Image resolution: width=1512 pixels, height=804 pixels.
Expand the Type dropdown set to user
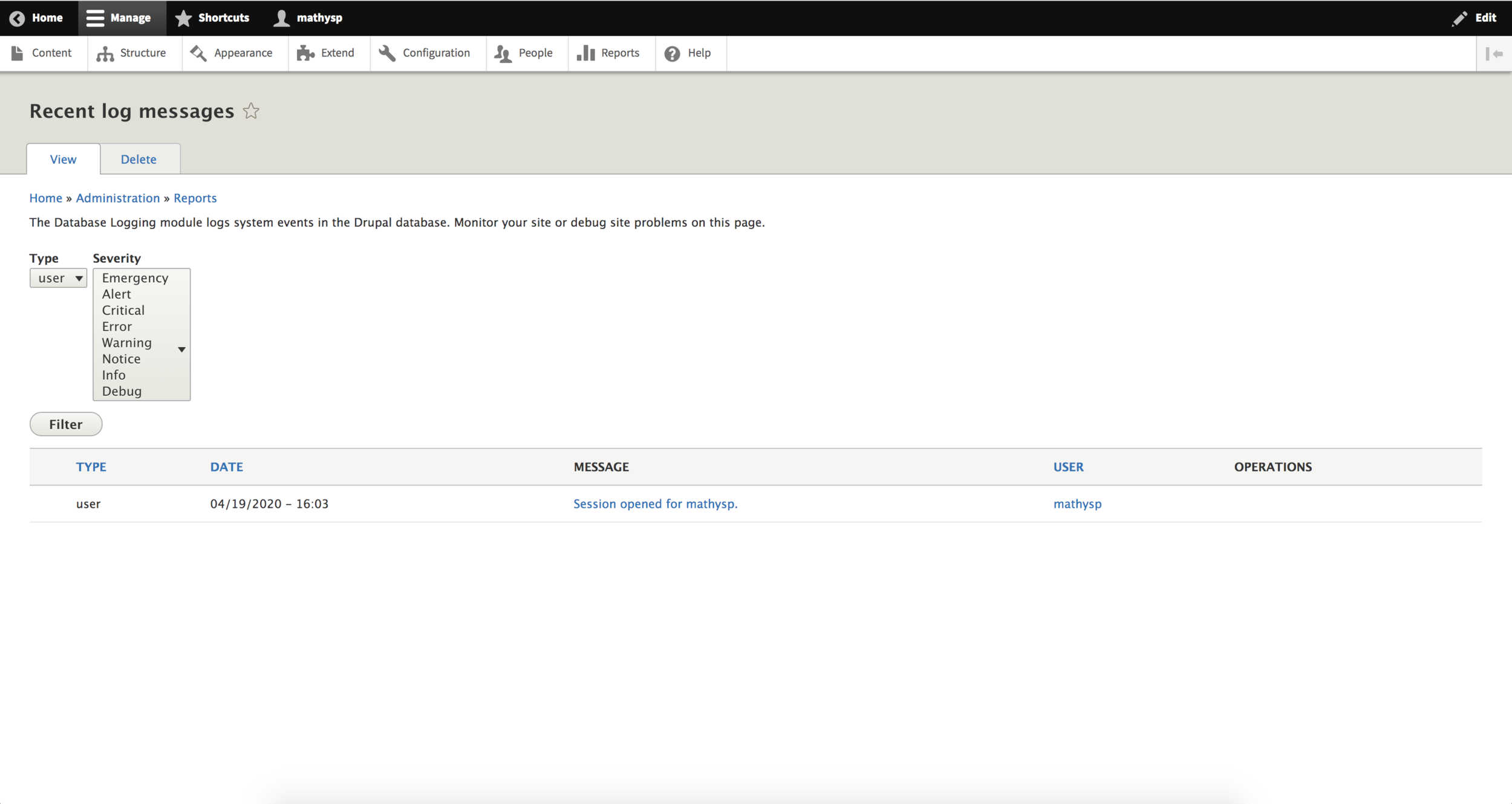click(x=58, y=278)
